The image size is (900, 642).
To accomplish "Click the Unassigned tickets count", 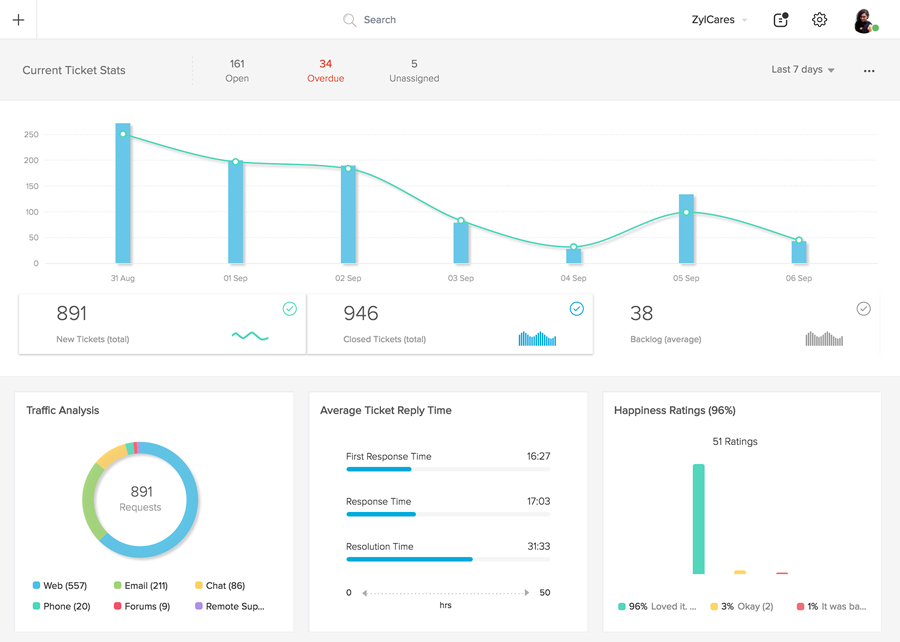I will (414, 65).
